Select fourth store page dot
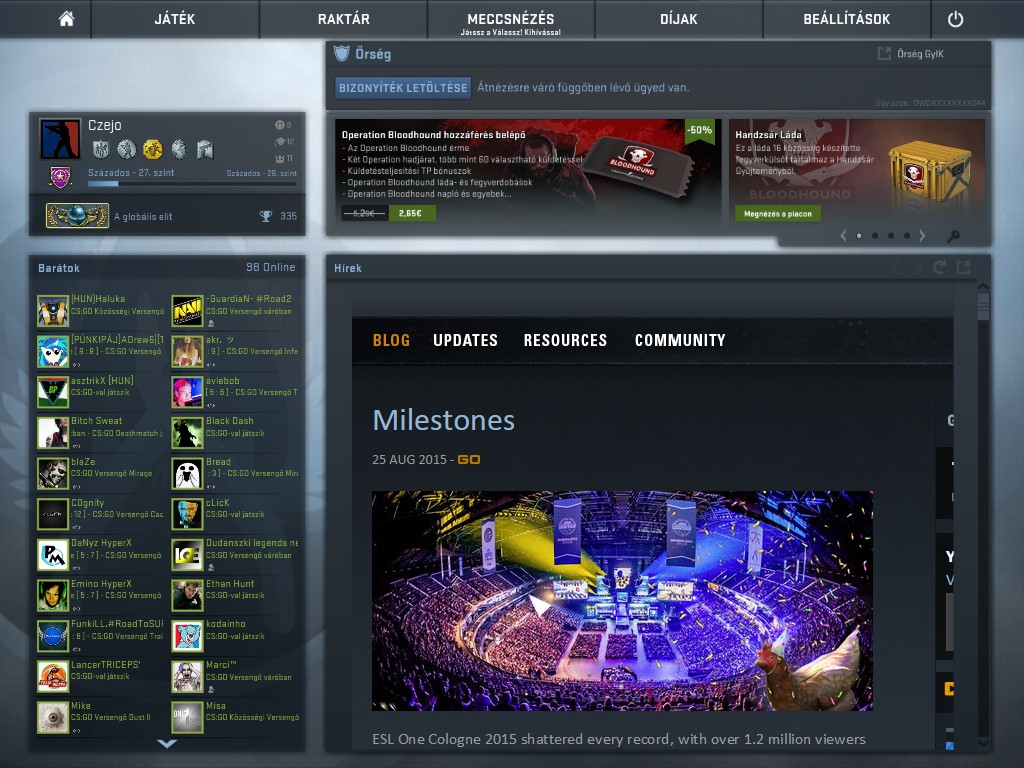 (907, 236)
